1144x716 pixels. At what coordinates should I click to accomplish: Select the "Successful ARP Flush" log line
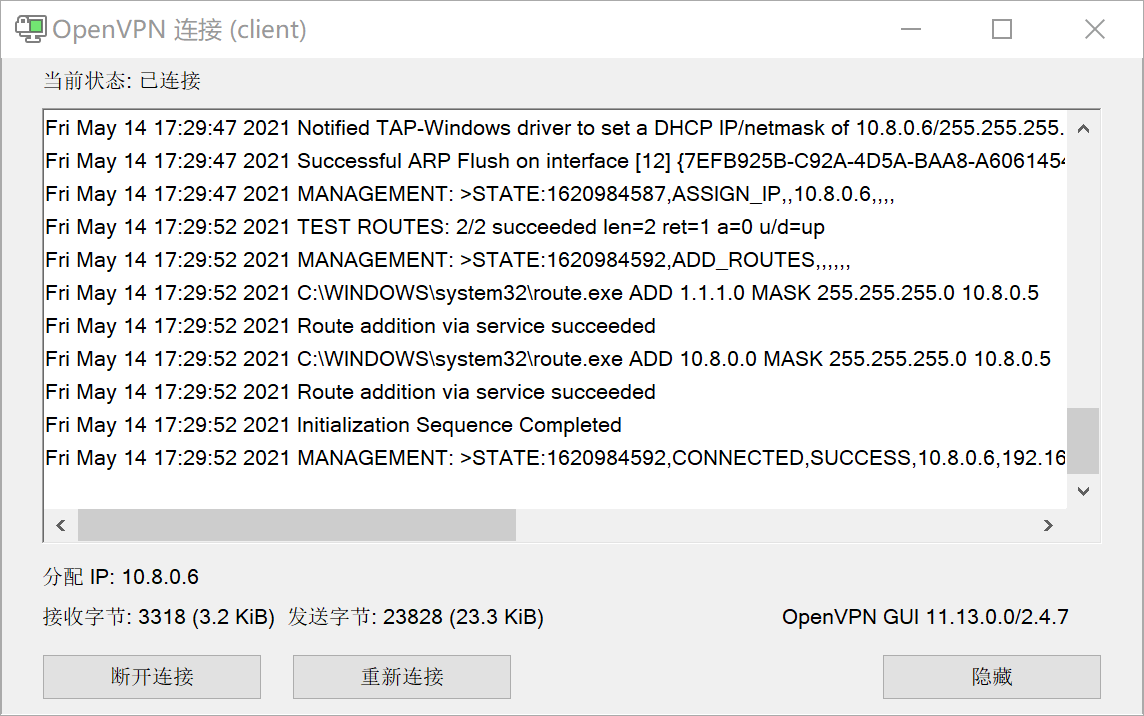555,161
